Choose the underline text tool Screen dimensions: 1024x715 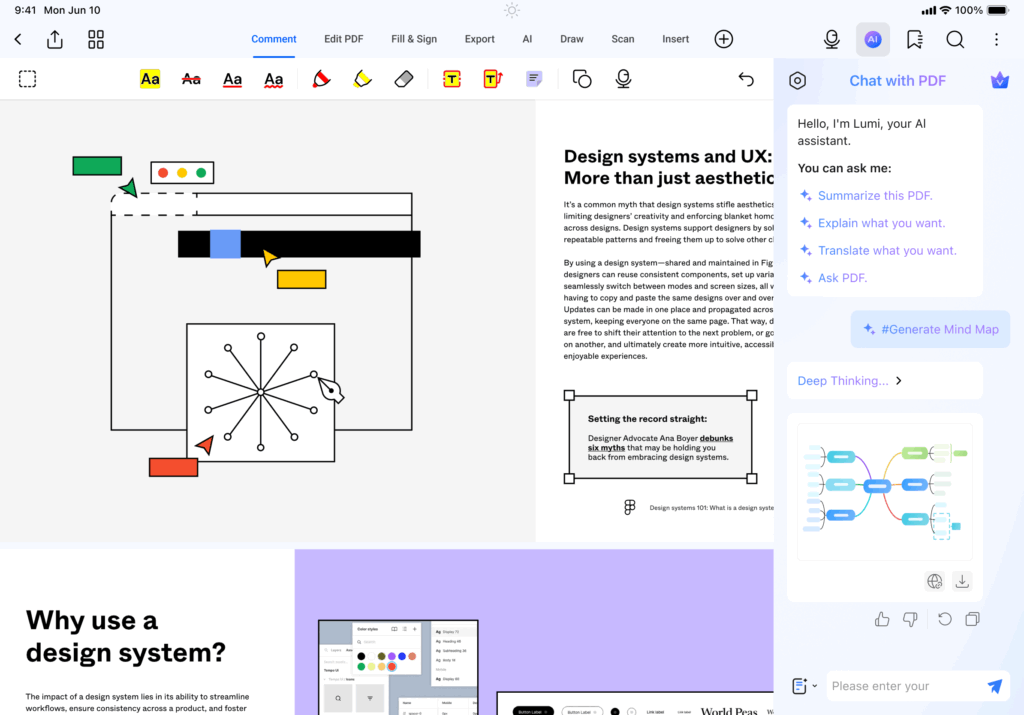(232, 79)
